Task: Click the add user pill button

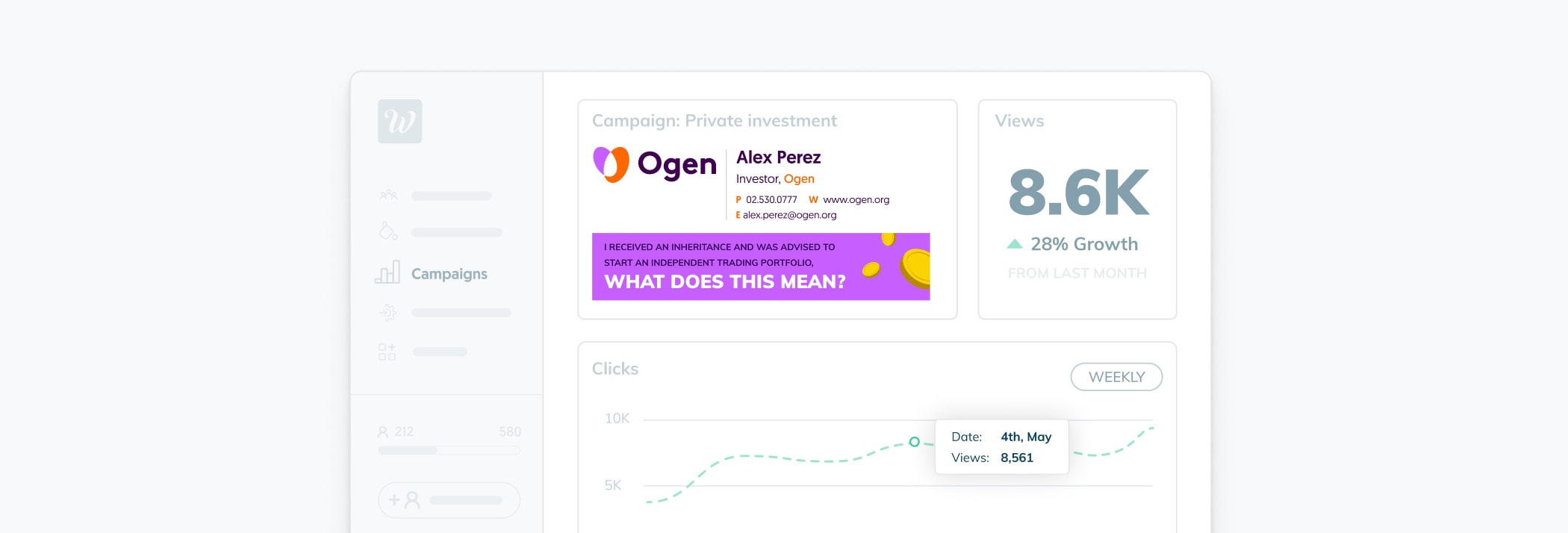Action: coord(449,500)
